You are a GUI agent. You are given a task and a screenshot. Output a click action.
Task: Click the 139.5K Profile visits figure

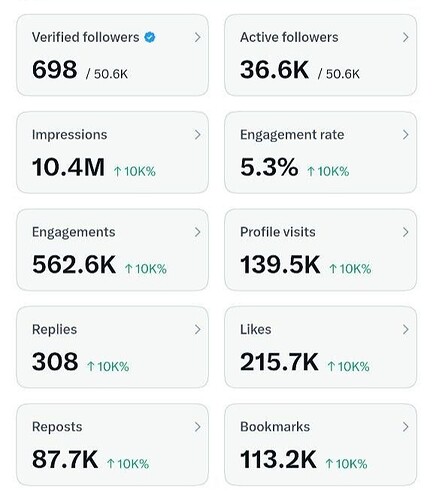click(280, 264)
